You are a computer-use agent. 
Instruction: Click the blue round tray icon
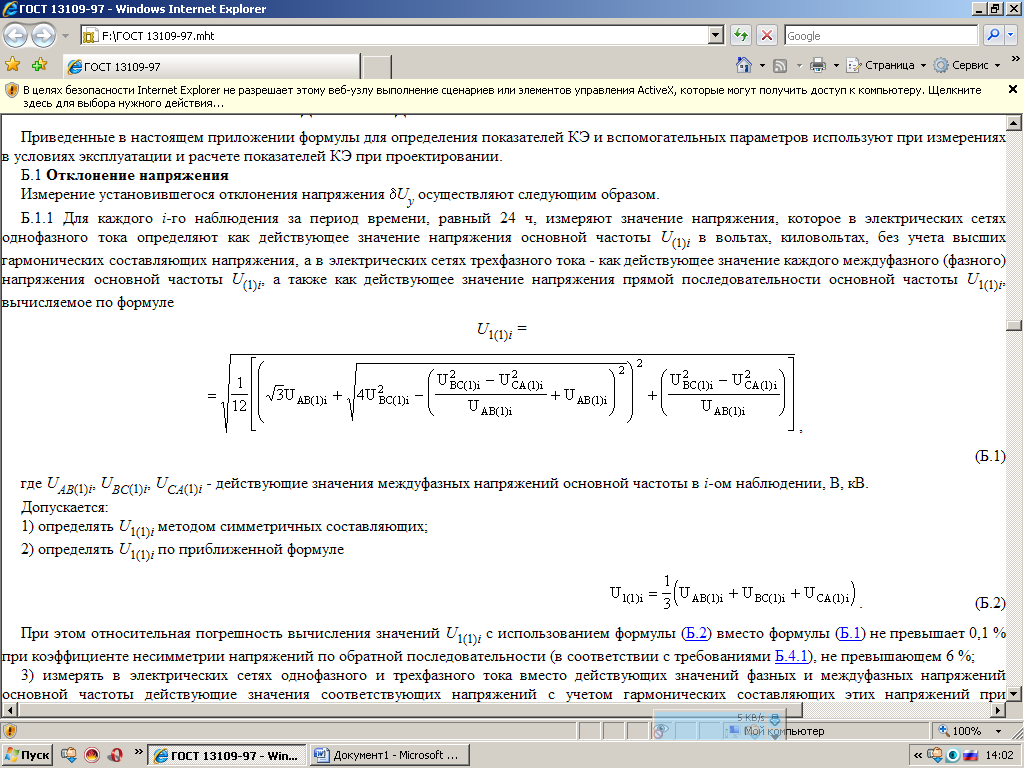point(953,756)
